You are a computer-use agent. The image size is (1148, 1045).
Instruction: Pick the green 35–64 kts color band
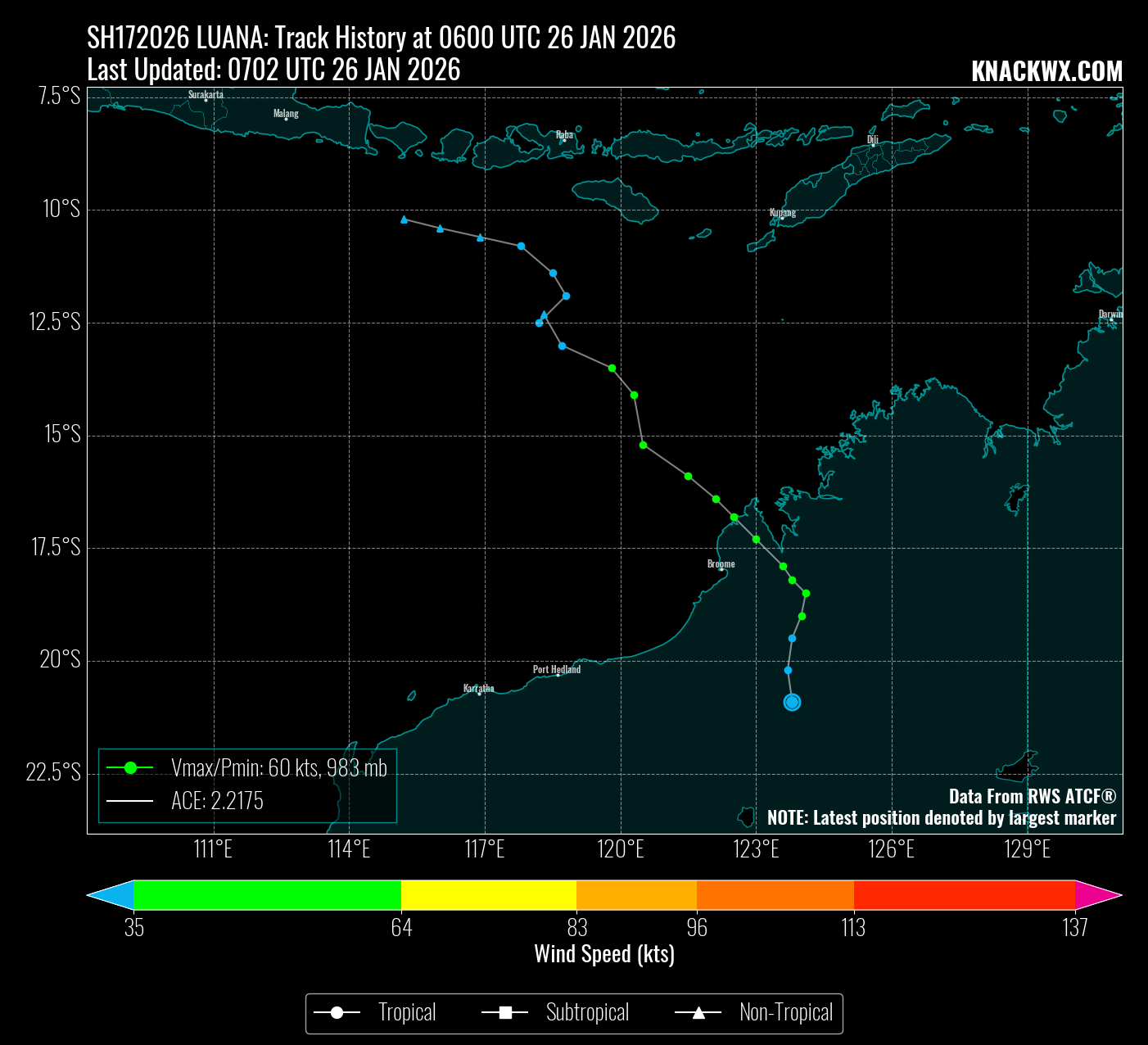point(267,895)
